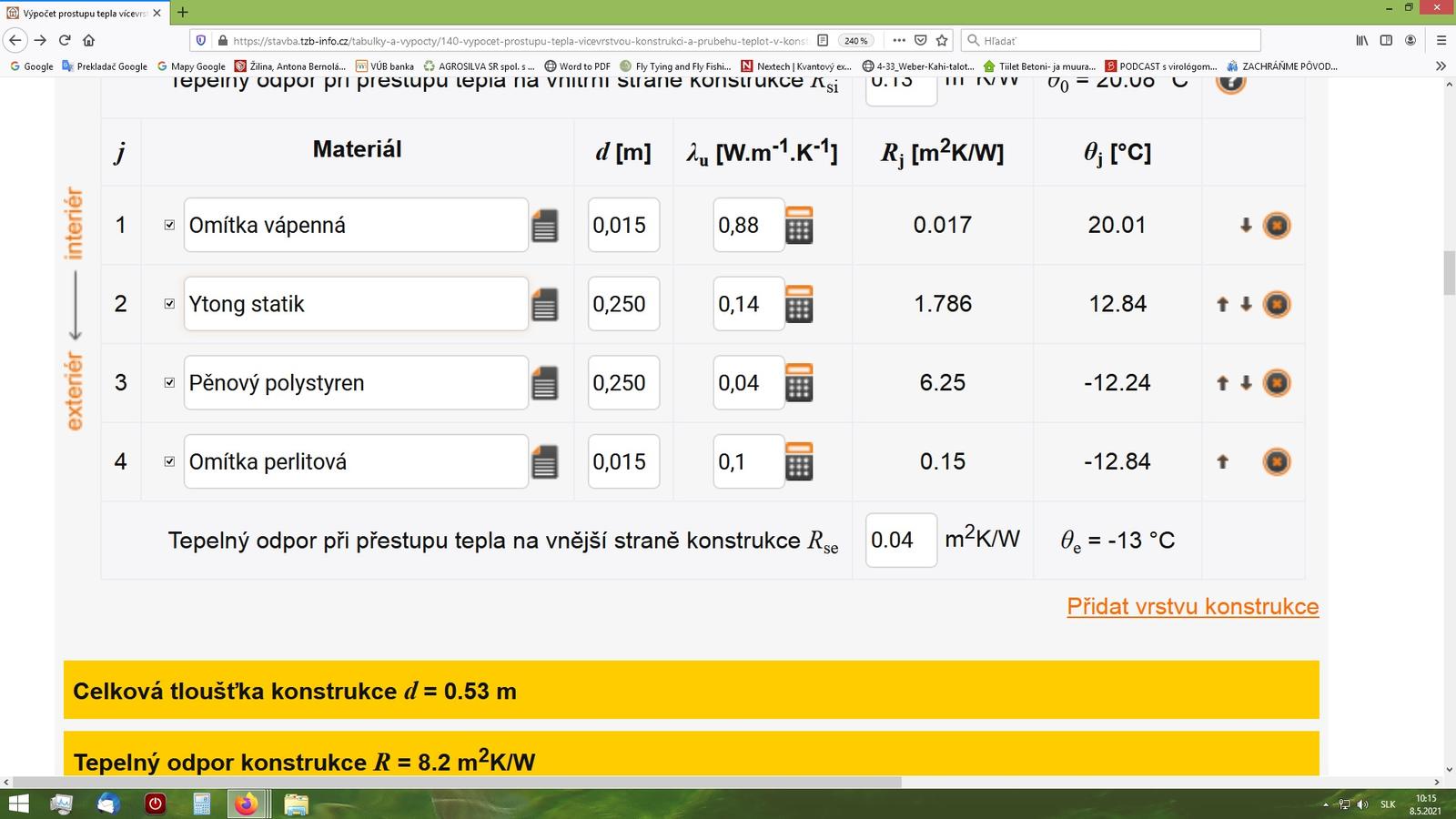Reload the current page
The image size is (1456, 819).
tap(65, 40)
